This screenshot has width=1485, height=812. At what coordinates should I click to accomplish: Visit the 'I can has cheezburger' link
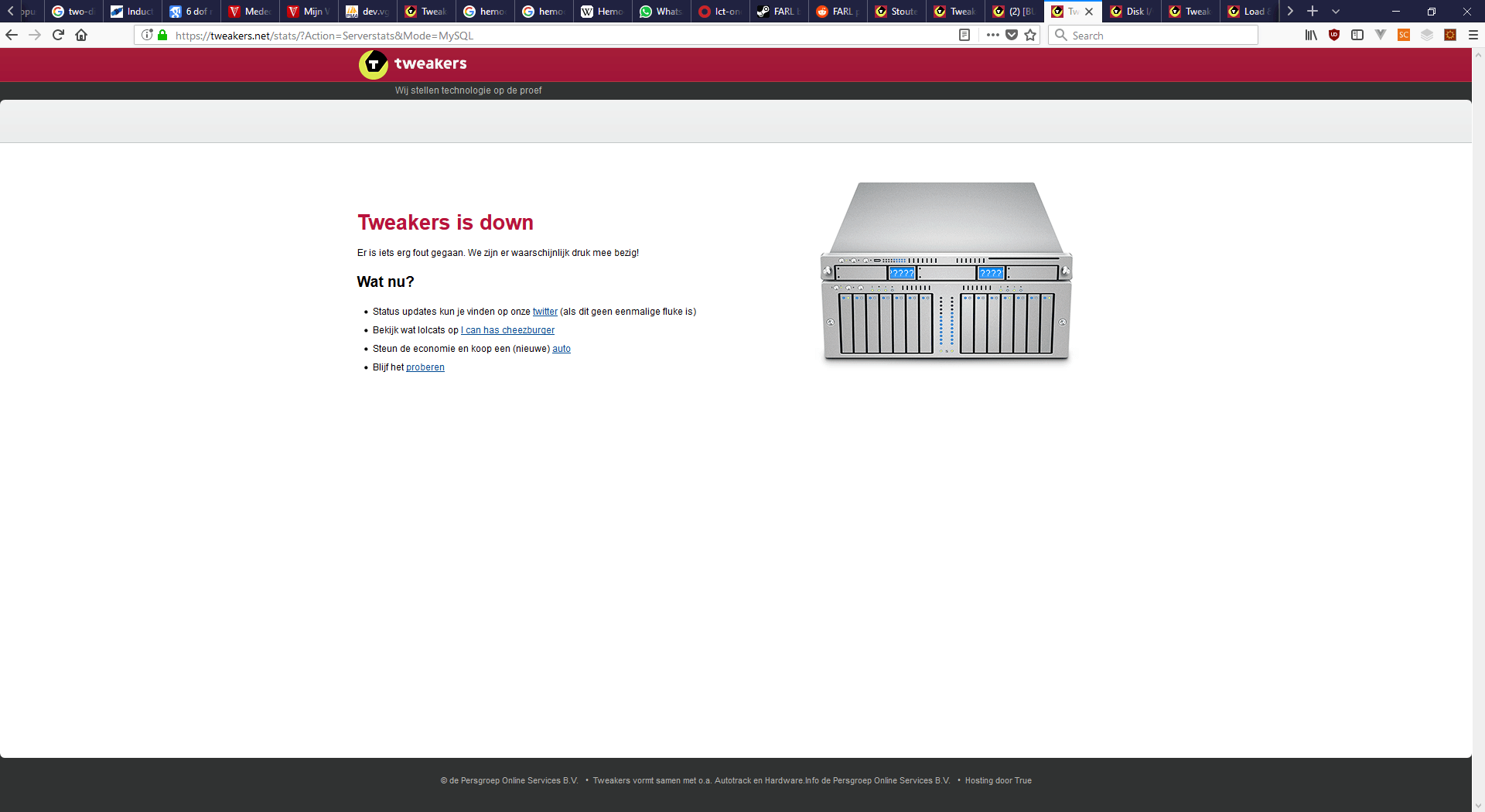click(507, 330)
